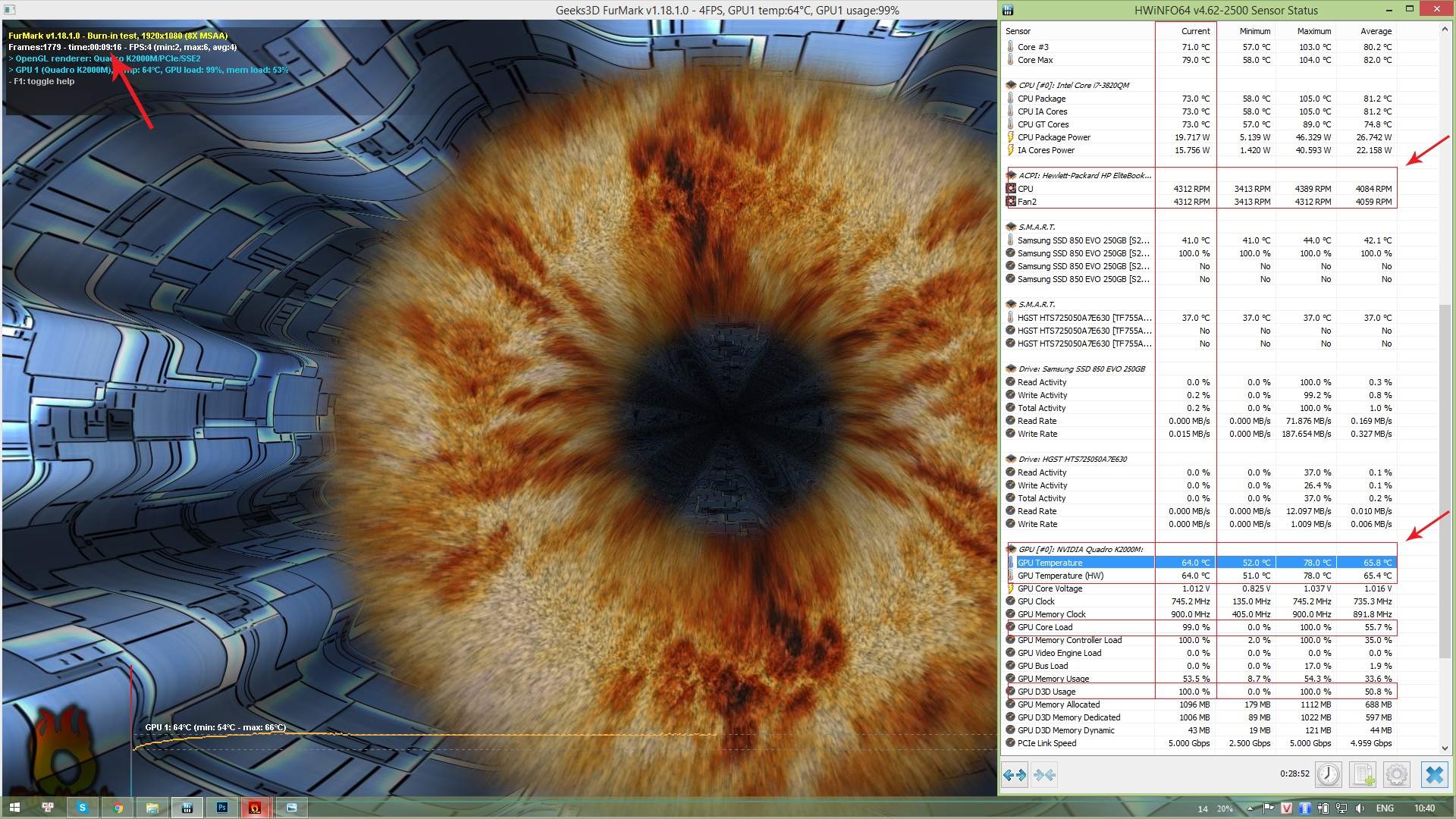Image resolution: width=1456 pixels, height=819 pixels.
Task: Select the GPU Core Load row
Action: click(1200, 627)
